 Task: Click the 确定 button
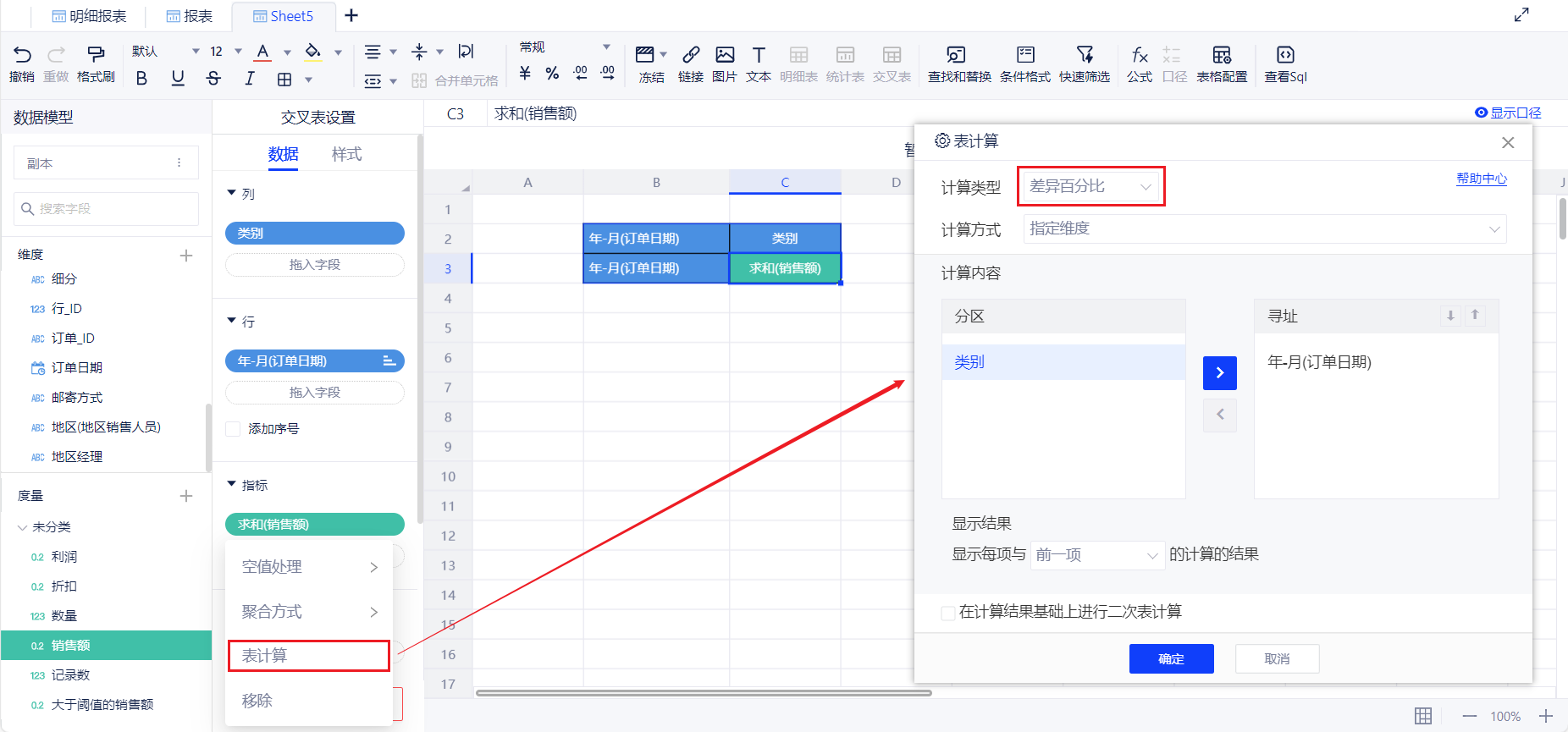click(1171, 658)
